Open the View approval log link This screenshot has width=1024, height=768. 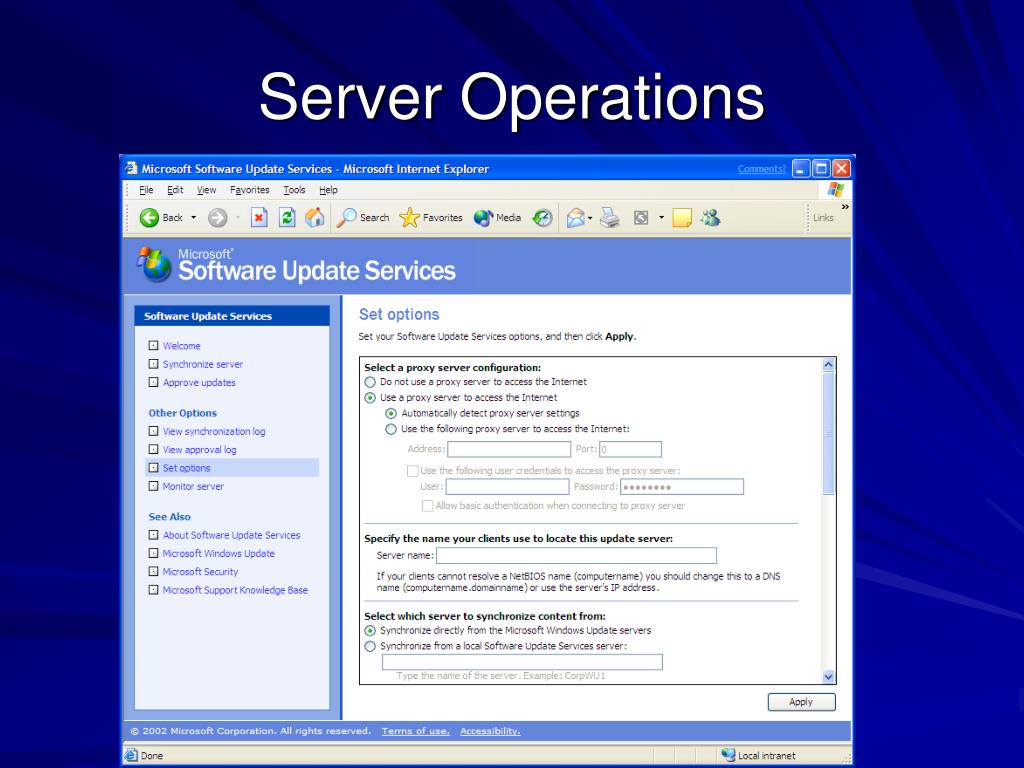[x=199, y=450]
